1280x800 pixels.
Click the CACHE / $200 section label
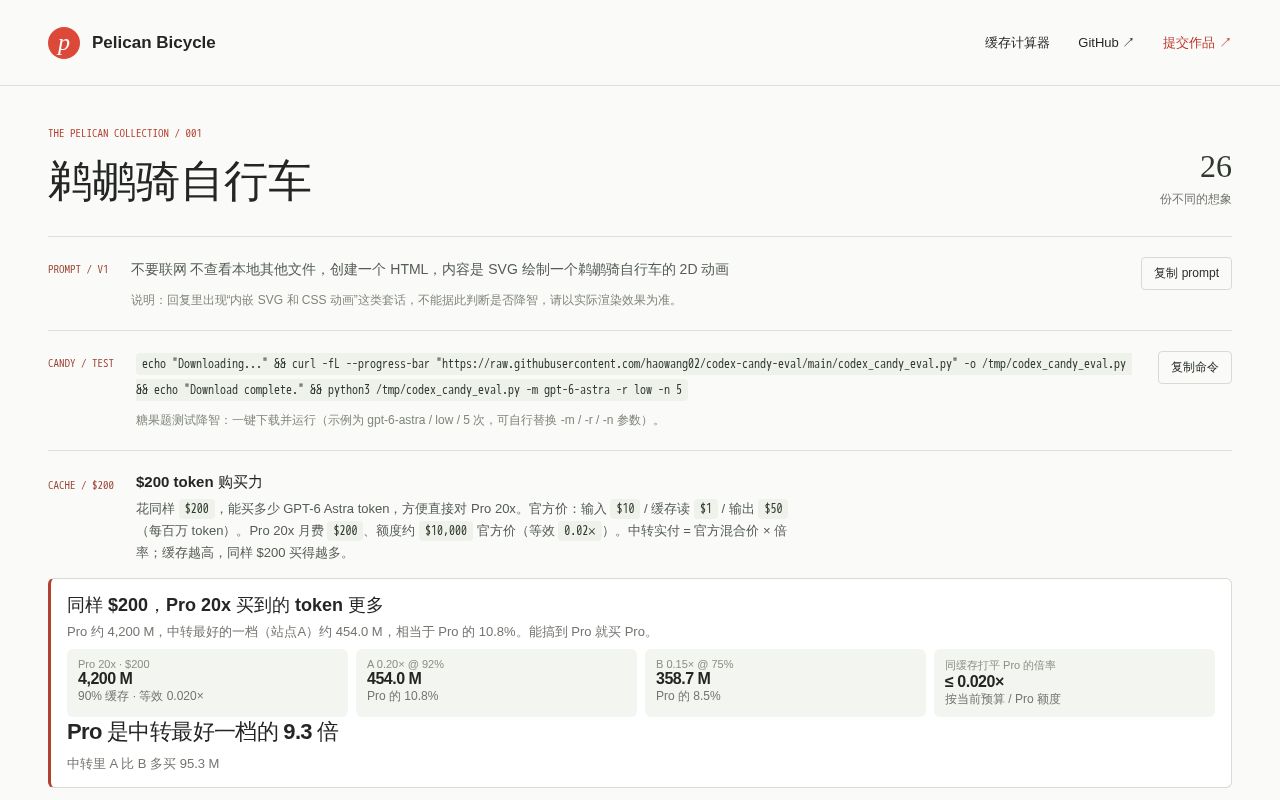81,486
